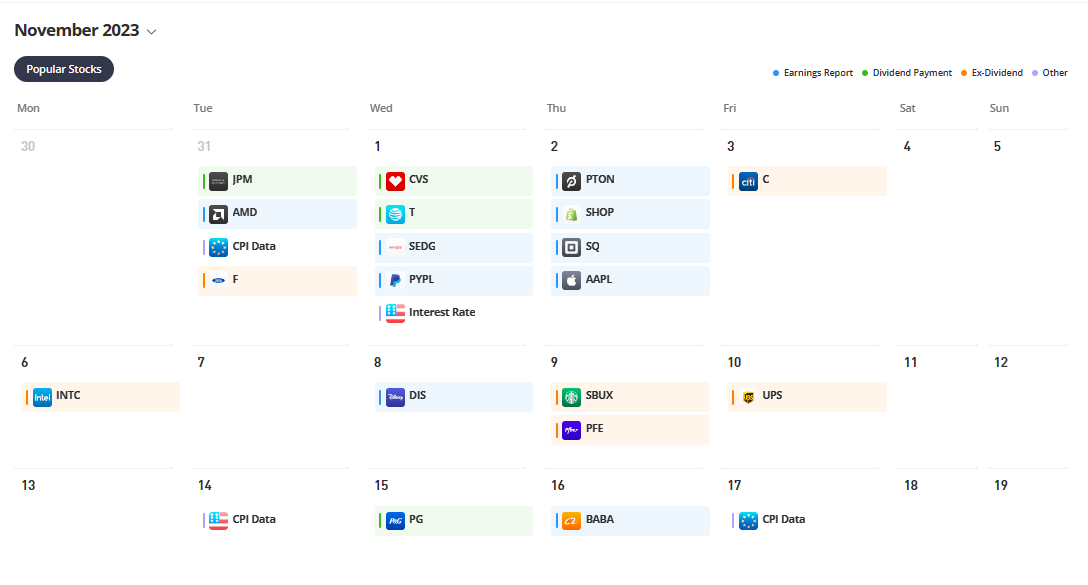This screenshot has height=585, width=1088.
Task: Click the Apple logo icon for AAPL
Action: pos(571,280)
